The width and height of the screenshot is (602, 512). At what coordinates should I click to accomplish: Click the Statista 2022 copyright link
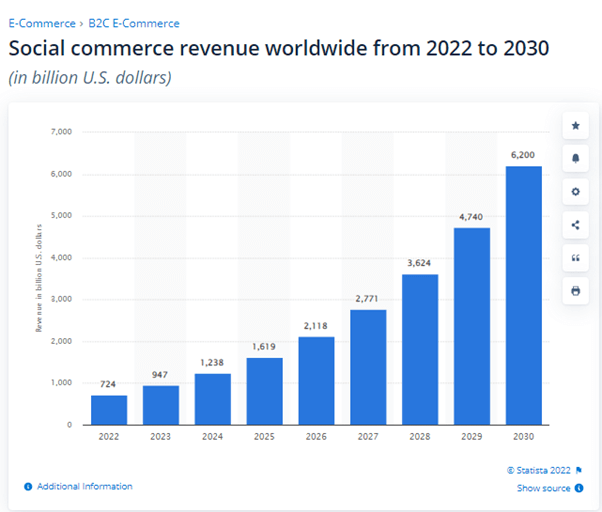point(539,470)
